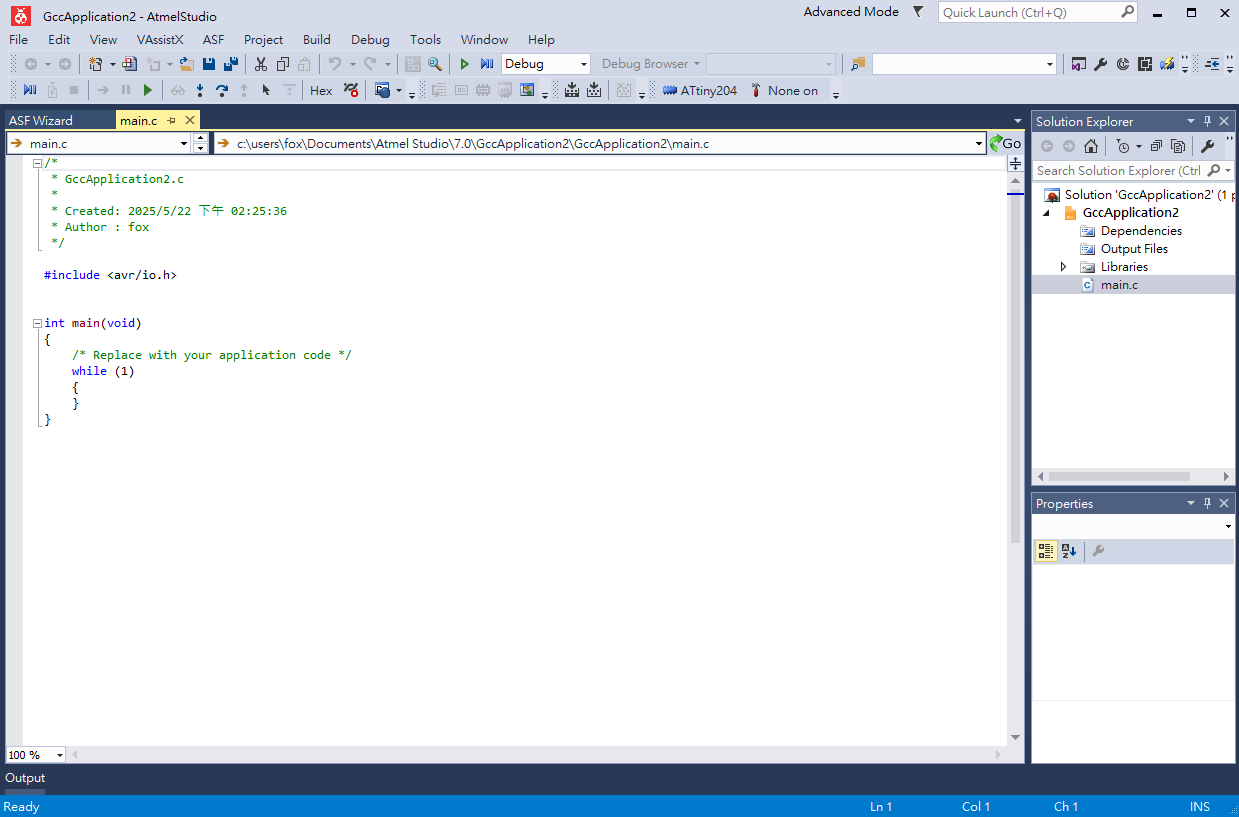Screen dimensions: 1239x817
Task: Collapse the GccApplication2 project node
Action: point(1047,213)
